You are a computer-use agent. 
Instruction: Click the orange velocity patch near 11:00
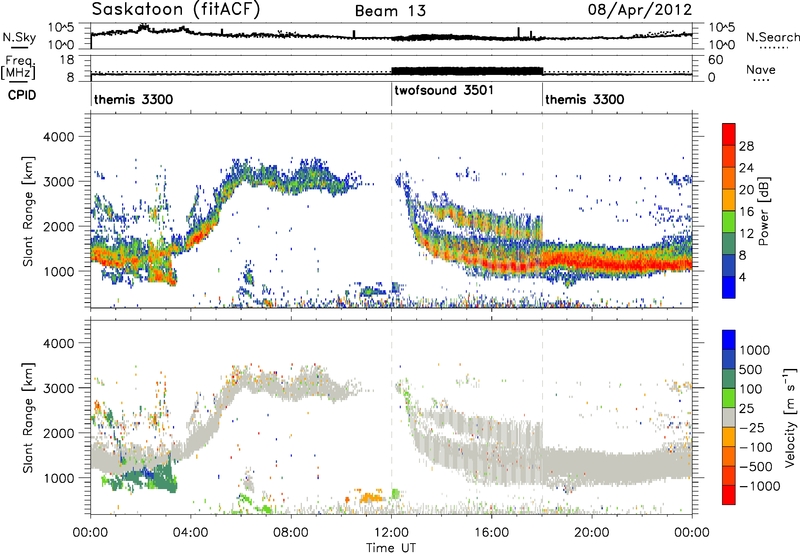pyautogui.click(x=371, y=496)
